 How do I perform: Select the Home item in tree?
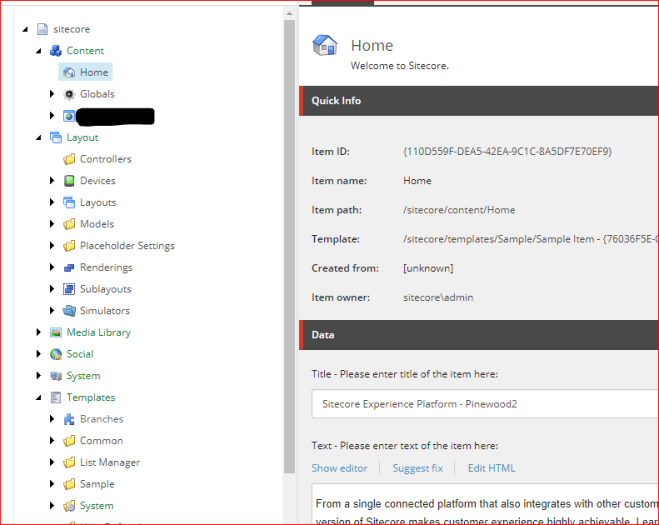pyautogui.click(x=93, y=72)
